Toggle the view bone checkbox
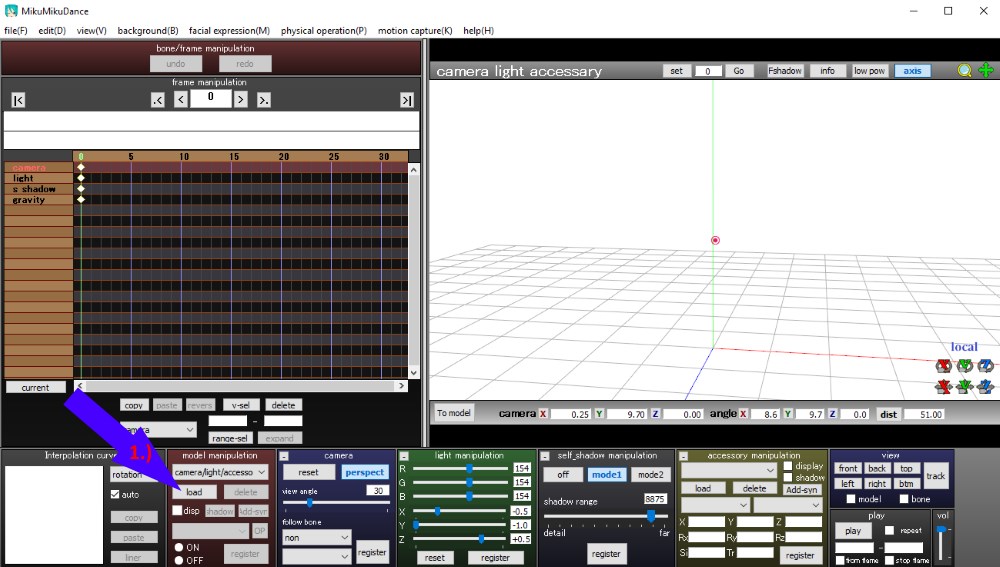1000x567 pixels. pos(904,499)
